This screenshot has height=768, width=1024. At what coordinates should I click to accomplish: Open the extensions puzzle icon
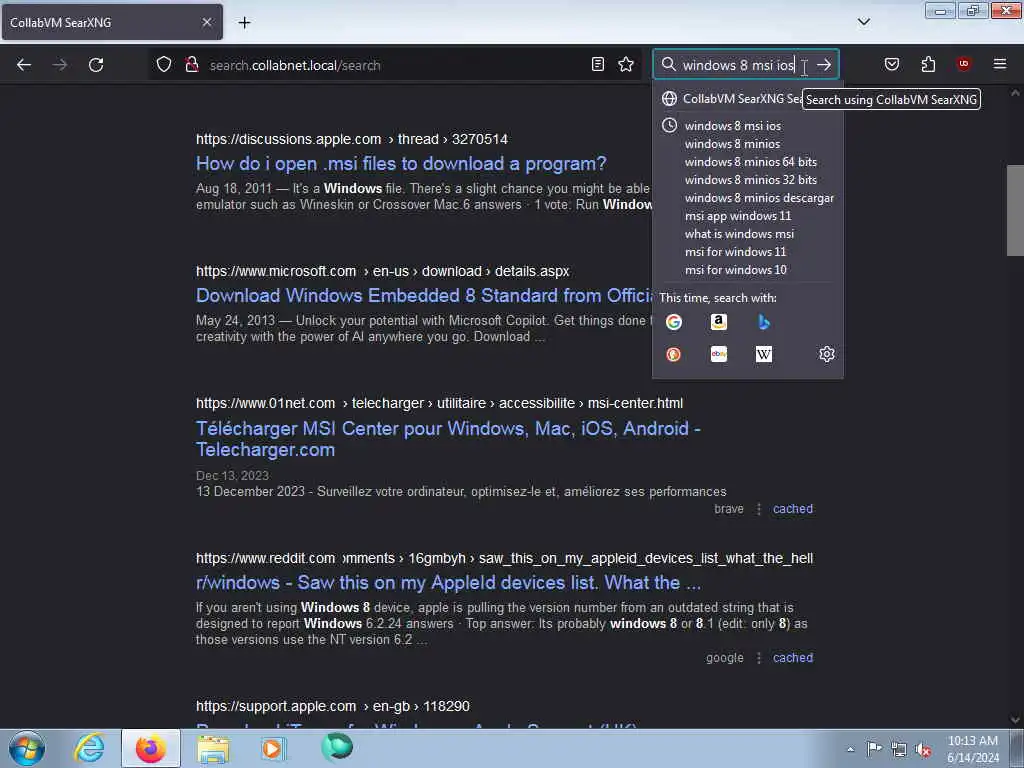click(928, 64)
